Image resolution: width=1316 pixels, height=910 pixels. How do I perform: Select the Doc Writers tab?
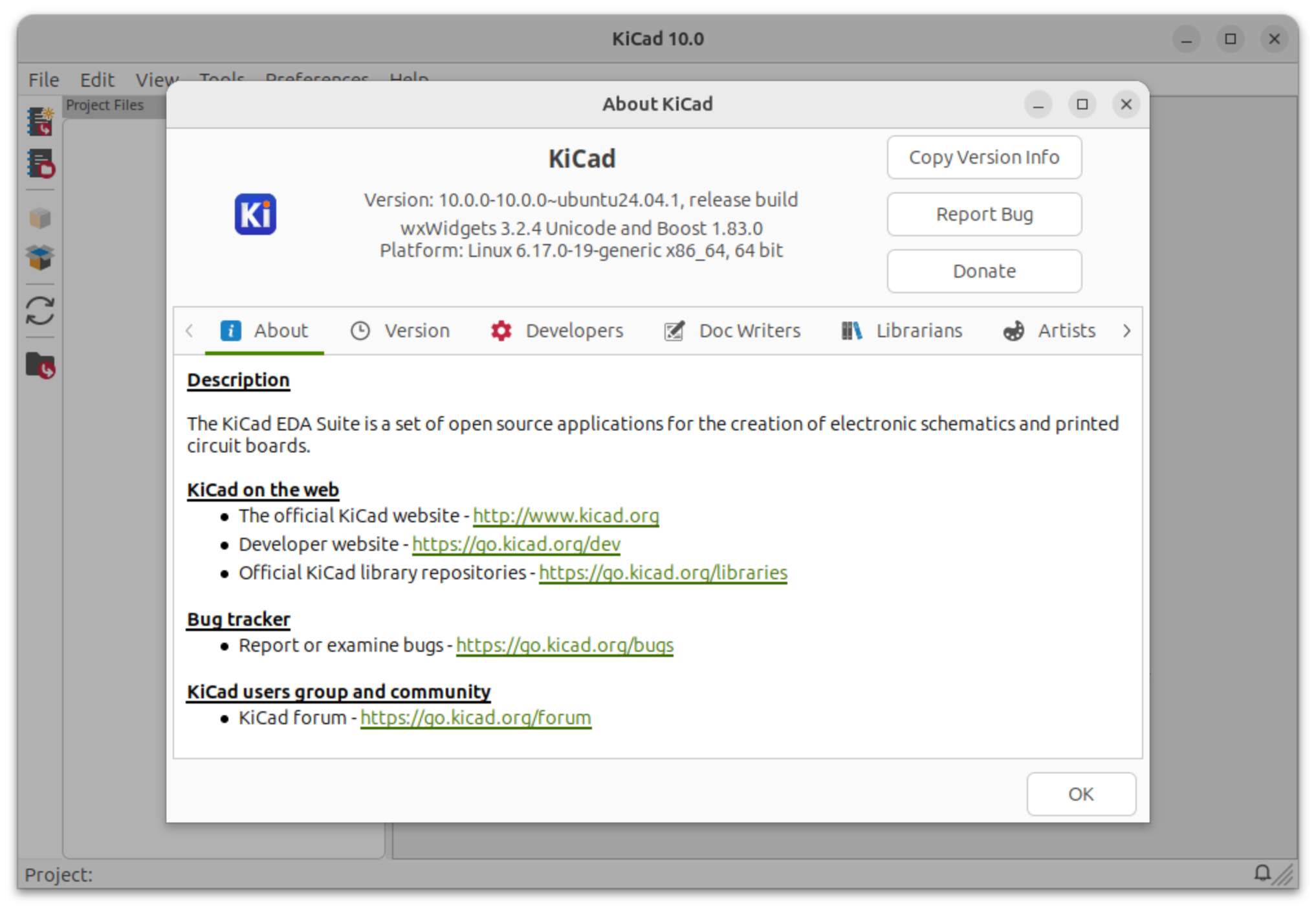(x=732, y=331)
